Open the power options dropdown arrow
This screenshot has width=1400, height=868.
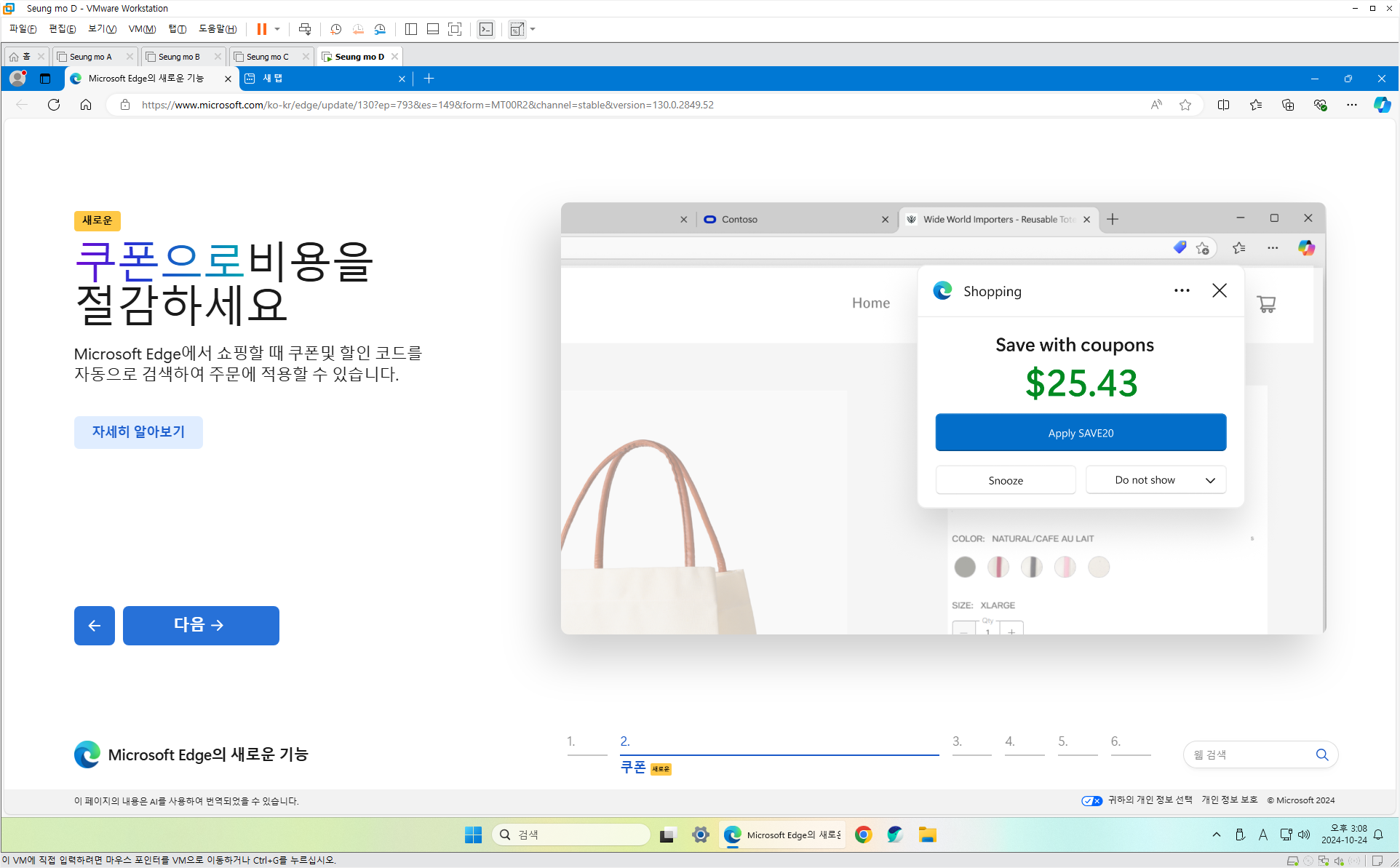(277, 29)
